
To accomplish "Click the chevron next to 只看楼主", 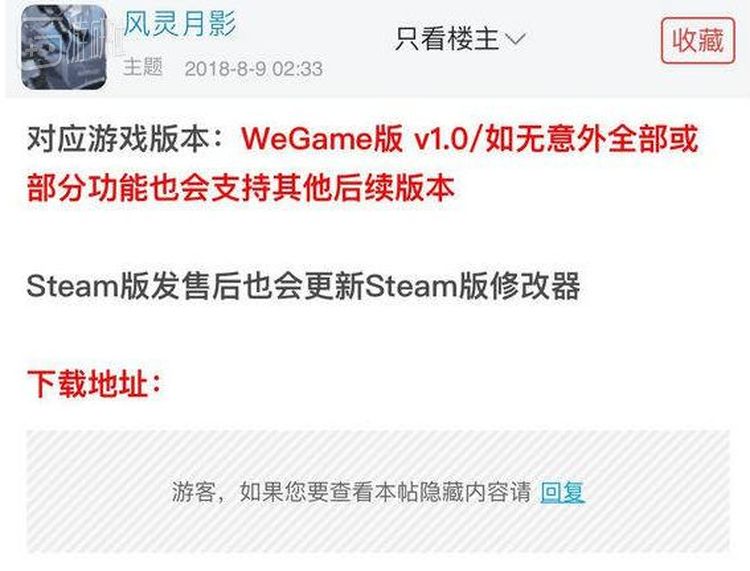I will click(515, 39).
